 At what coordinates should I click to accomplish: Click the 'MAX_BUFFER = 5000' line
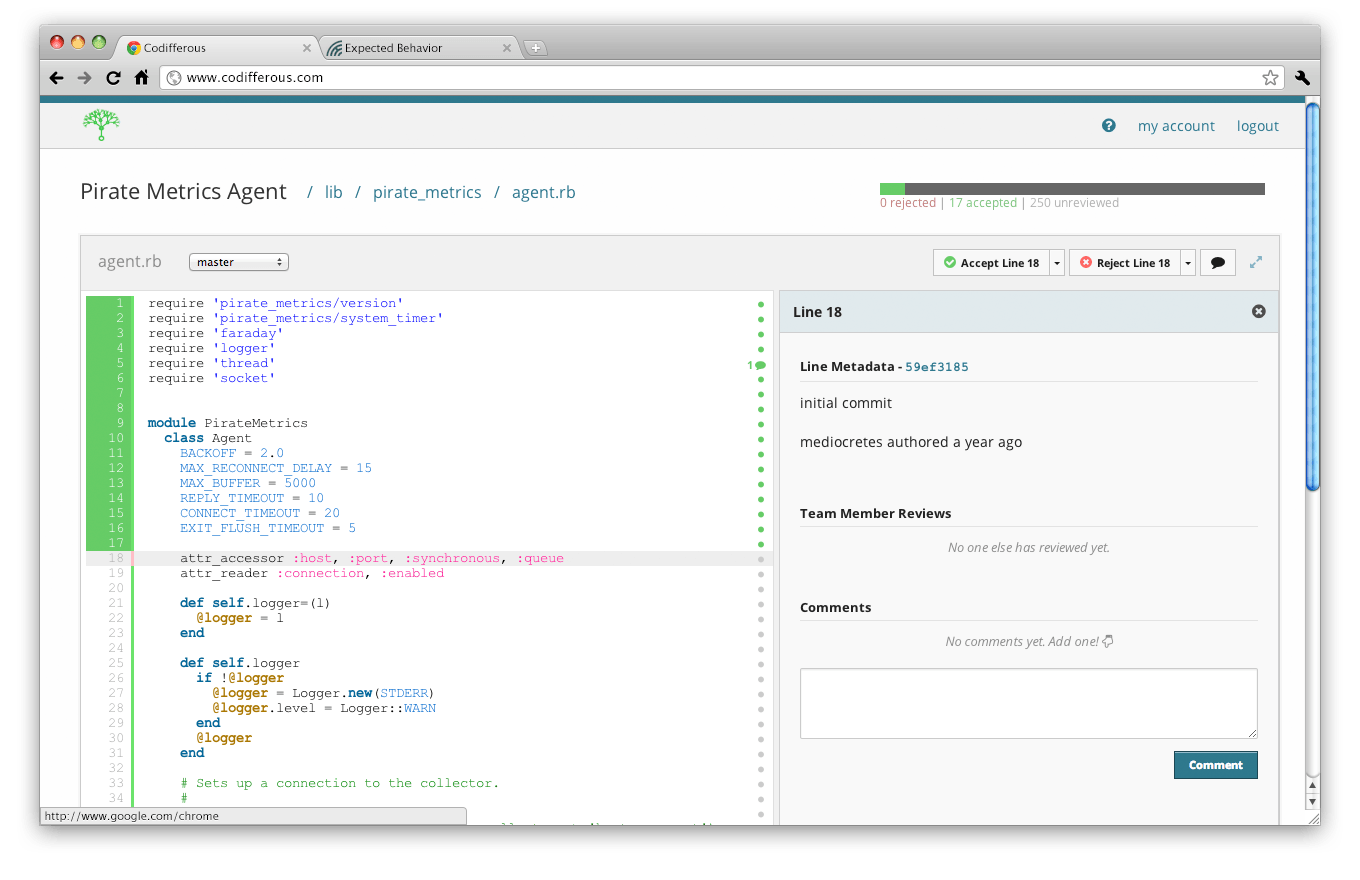coord(248,483)
